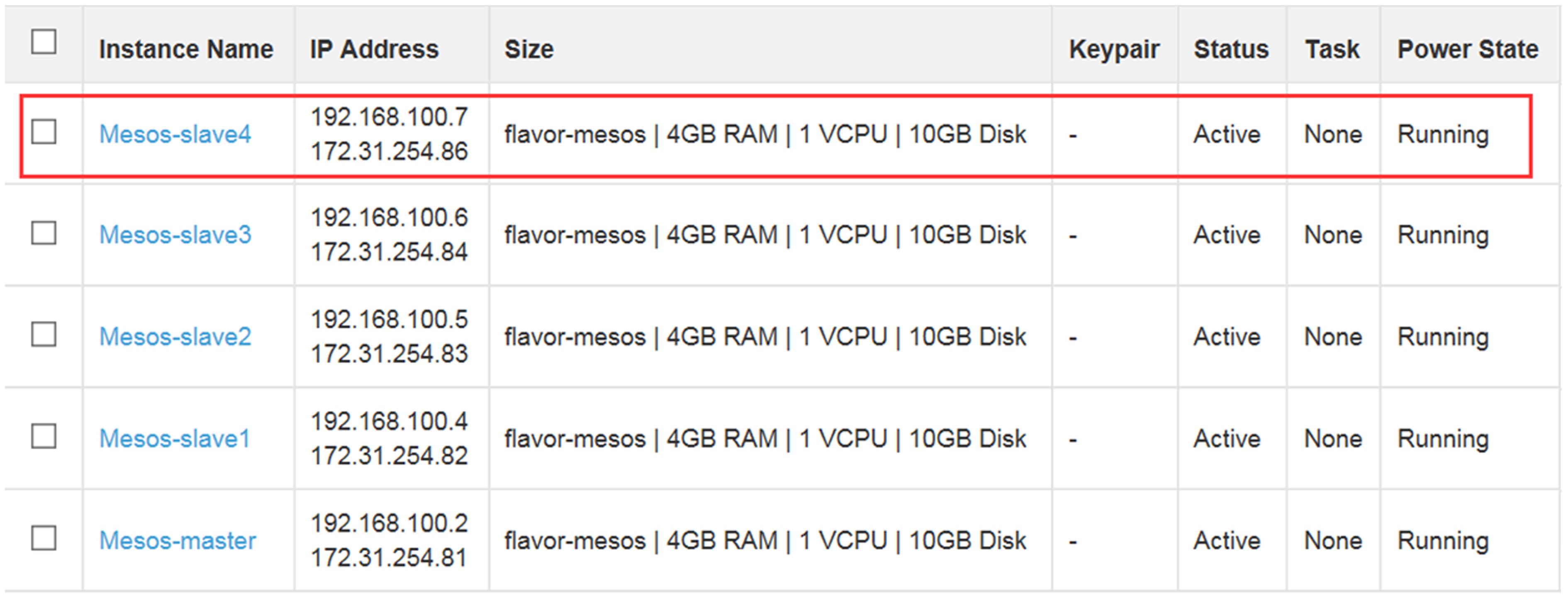Click the Task column header

pyautogui.click(x=1332, y=49)
